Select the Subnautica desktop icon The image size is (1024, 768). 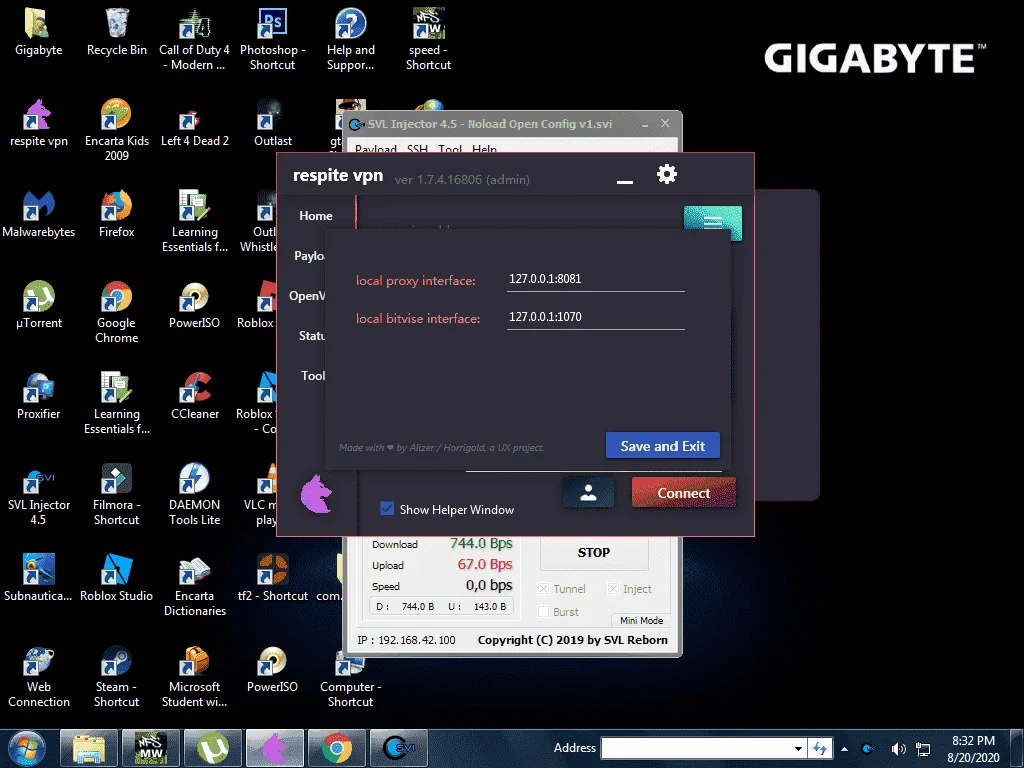[39, 578]
